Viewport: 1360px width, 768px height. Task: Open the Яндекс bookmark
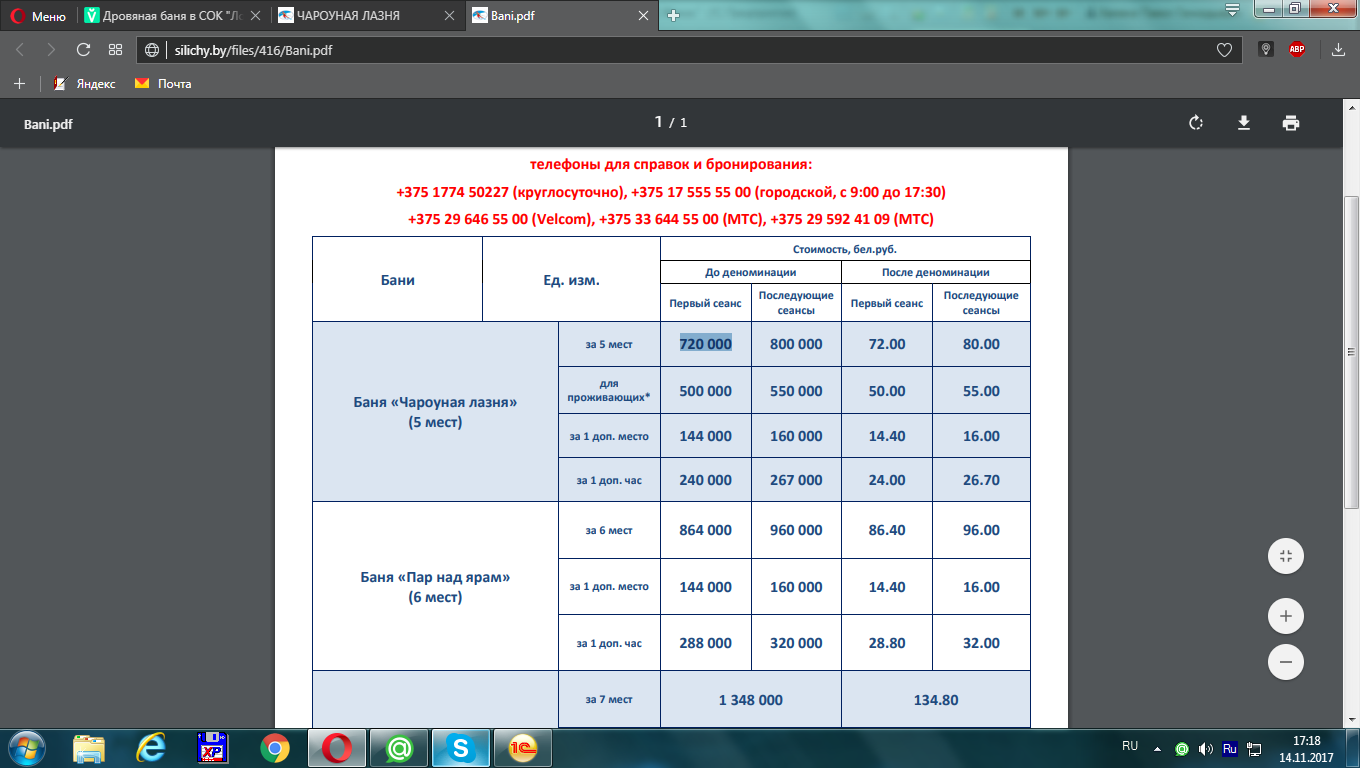(85, 84)
